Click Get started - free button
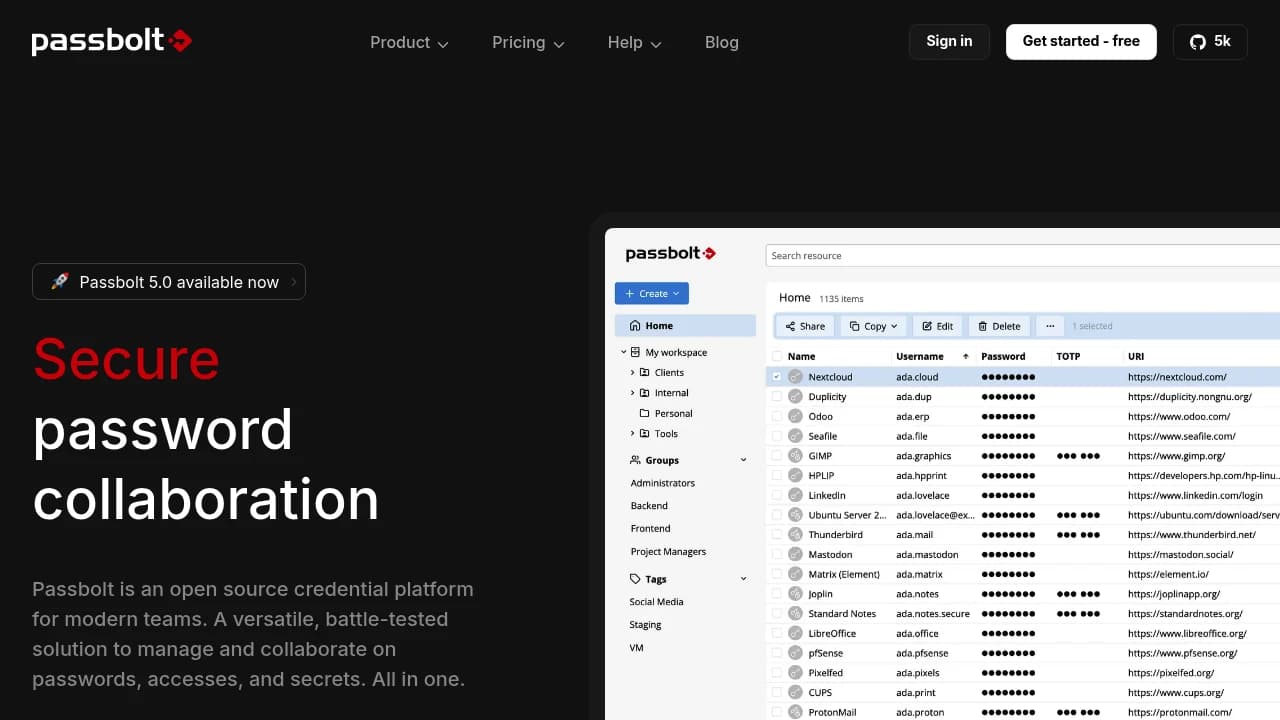Screen dimensions: 1280x720 coord(1081,42)
